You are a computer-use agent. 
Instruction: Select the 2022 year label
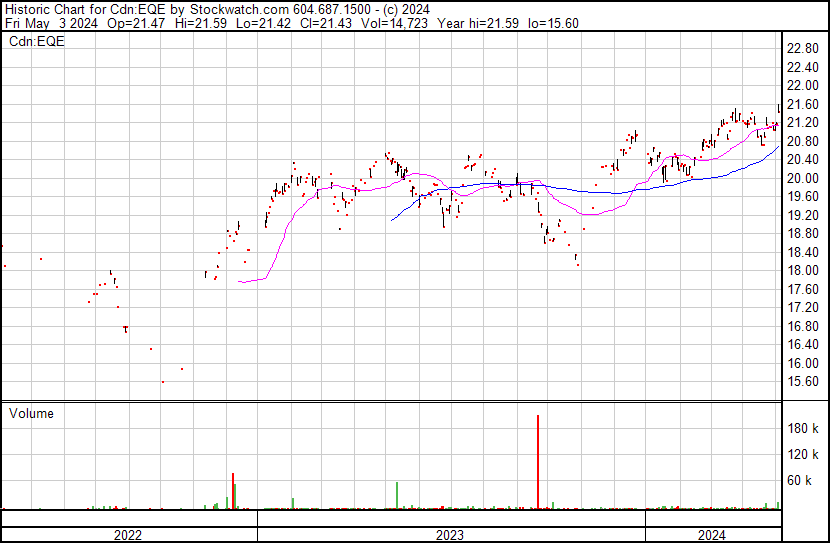(x=128, y=535)
